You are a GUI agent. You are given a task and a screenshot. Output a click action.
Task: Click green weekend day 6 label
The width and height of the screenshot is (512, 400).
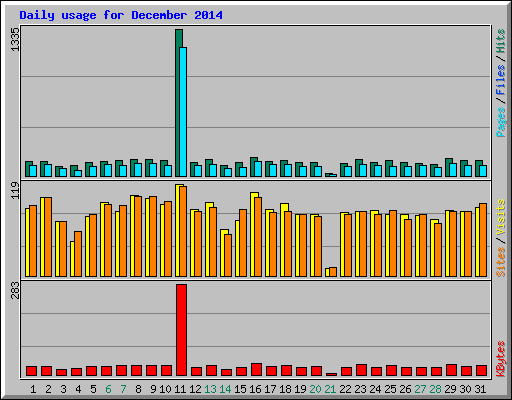coord(108,389)
